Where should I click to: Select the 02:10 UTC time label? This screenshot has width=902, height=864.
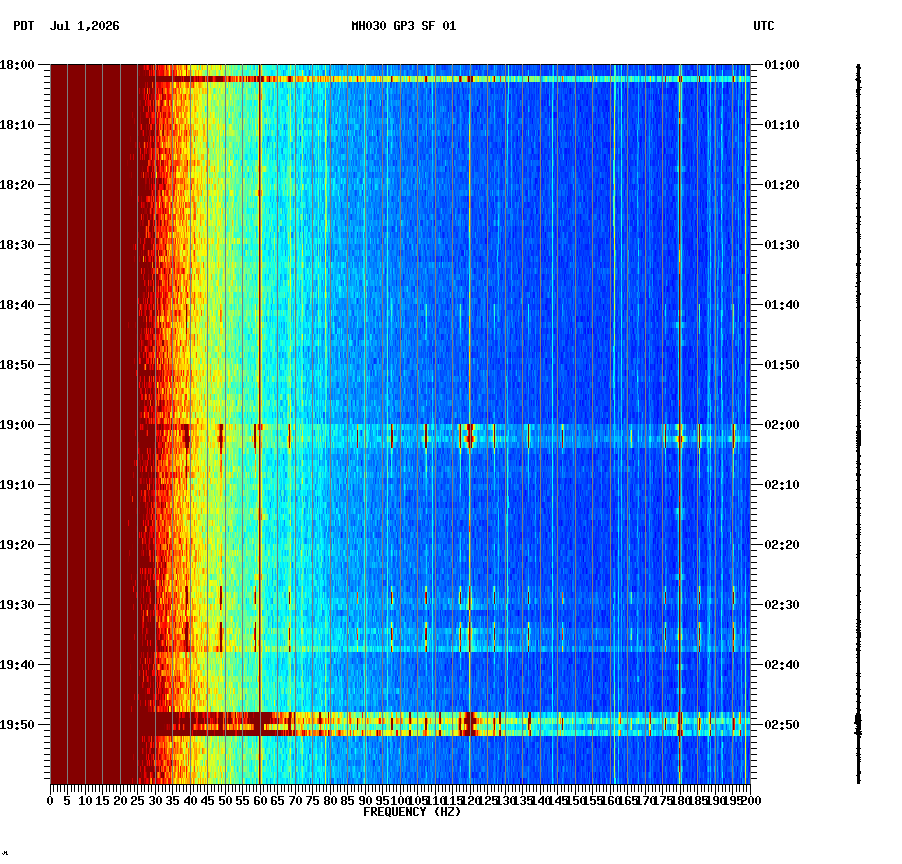pos(782,485)
